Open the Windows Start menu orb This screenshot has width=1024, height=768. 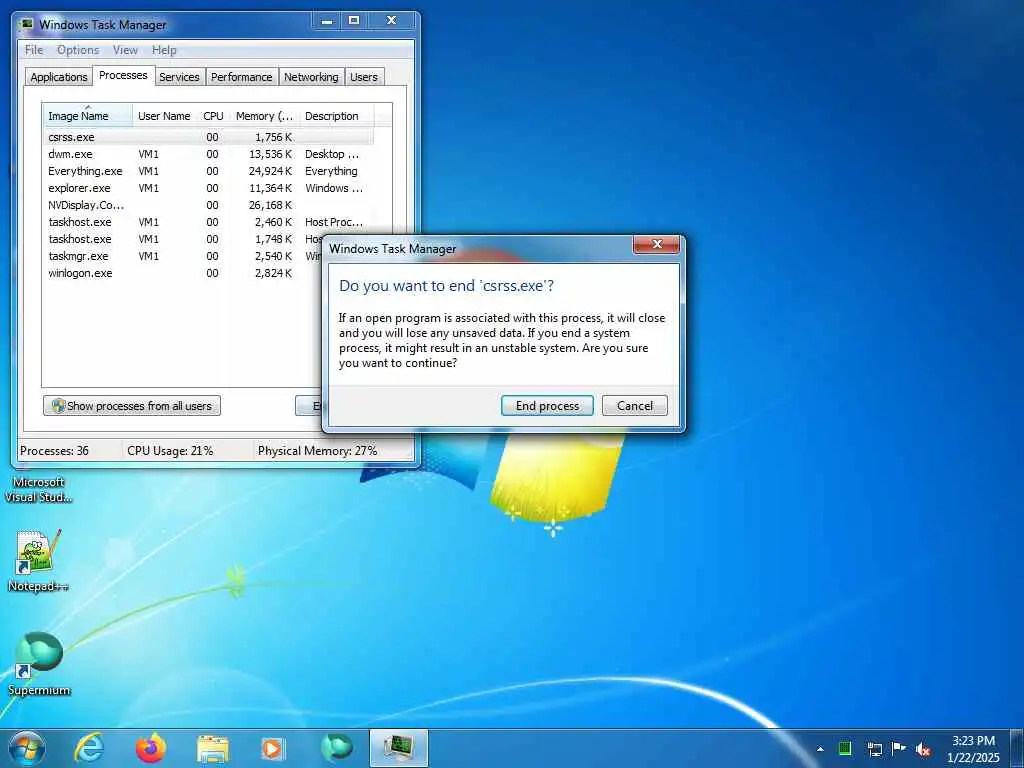27,748
